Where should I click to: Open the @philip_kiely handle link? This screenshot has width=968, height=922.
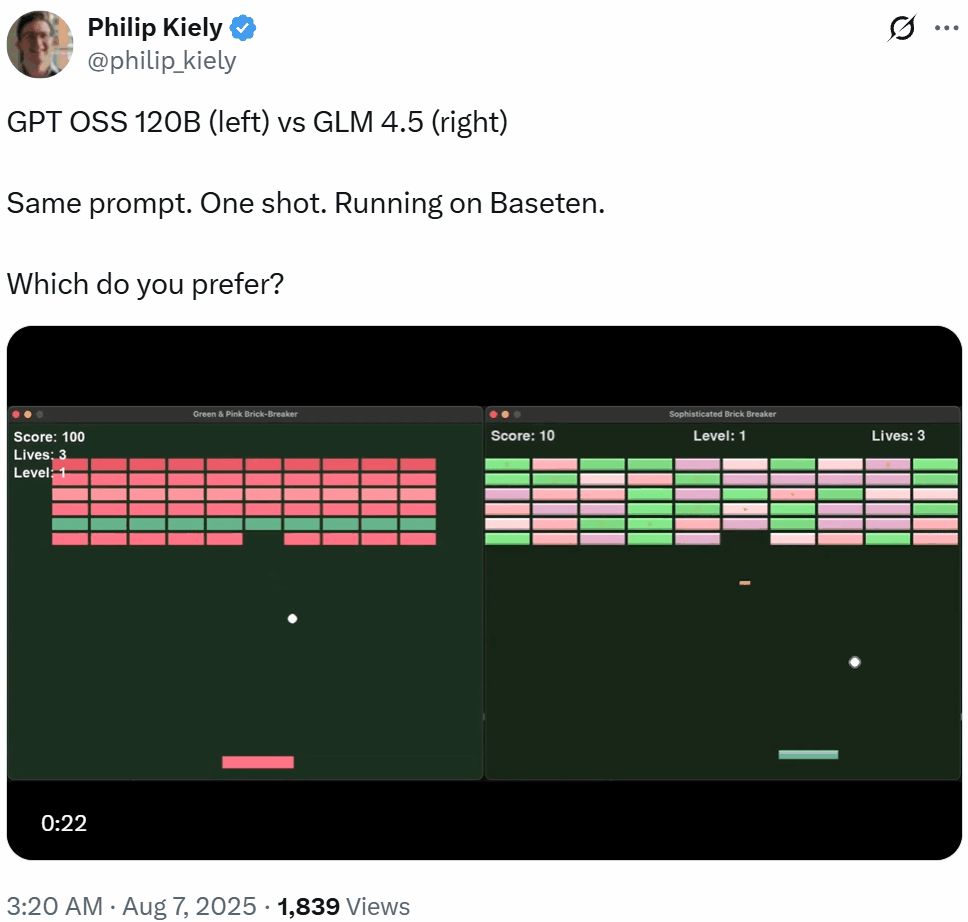click(x=162, y=61)
